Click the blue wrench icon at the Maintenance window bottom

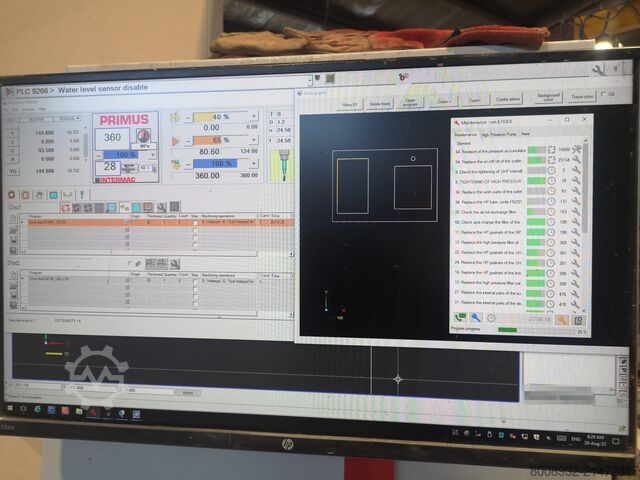click(476, 318)
